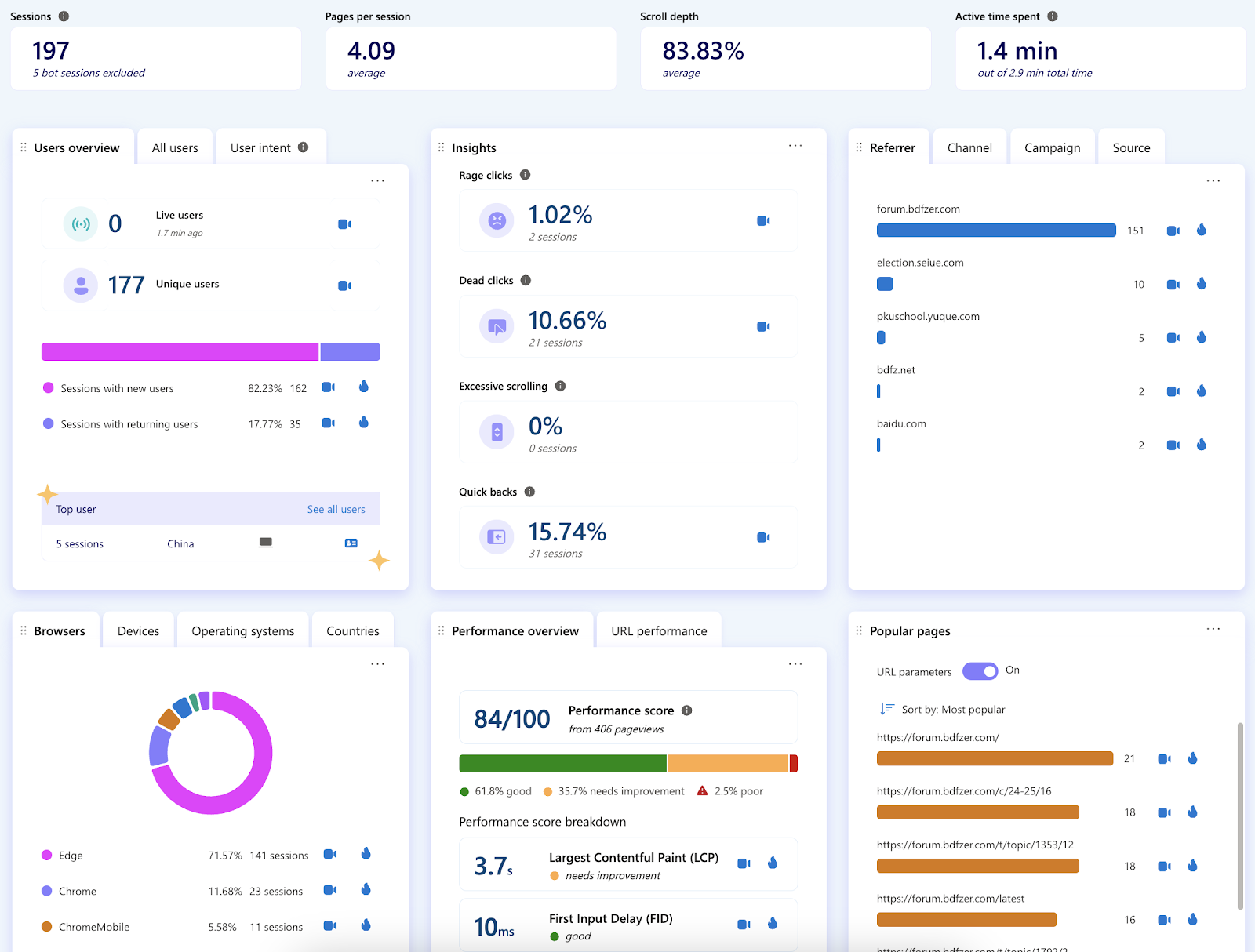Open recordings for Rage clicks sessions
The width and height of the screenshot is (1255, 952).
[762, 221]
